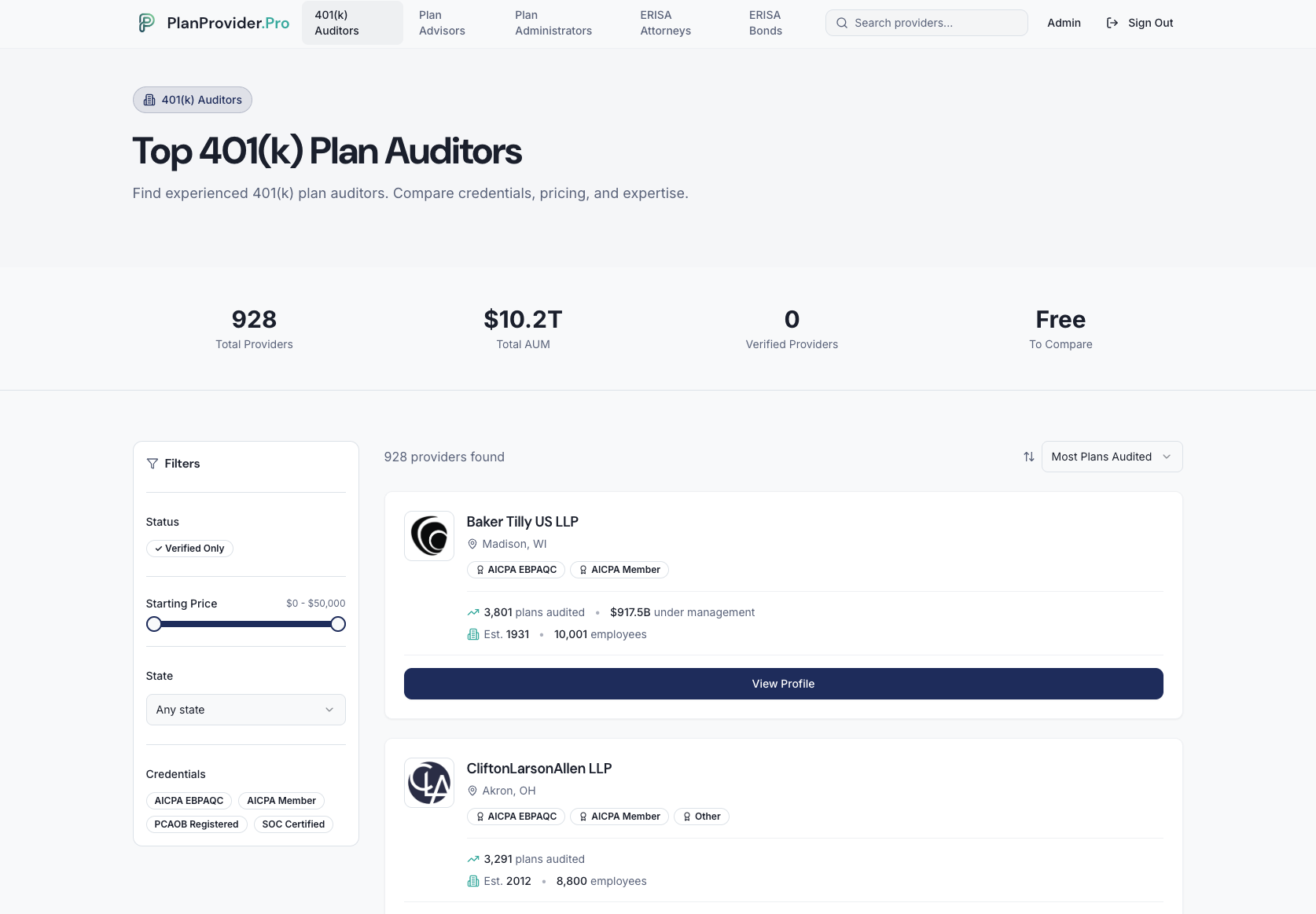Open the Any state dropdown
Screen dimensions: 1316x914
point(245,710)
